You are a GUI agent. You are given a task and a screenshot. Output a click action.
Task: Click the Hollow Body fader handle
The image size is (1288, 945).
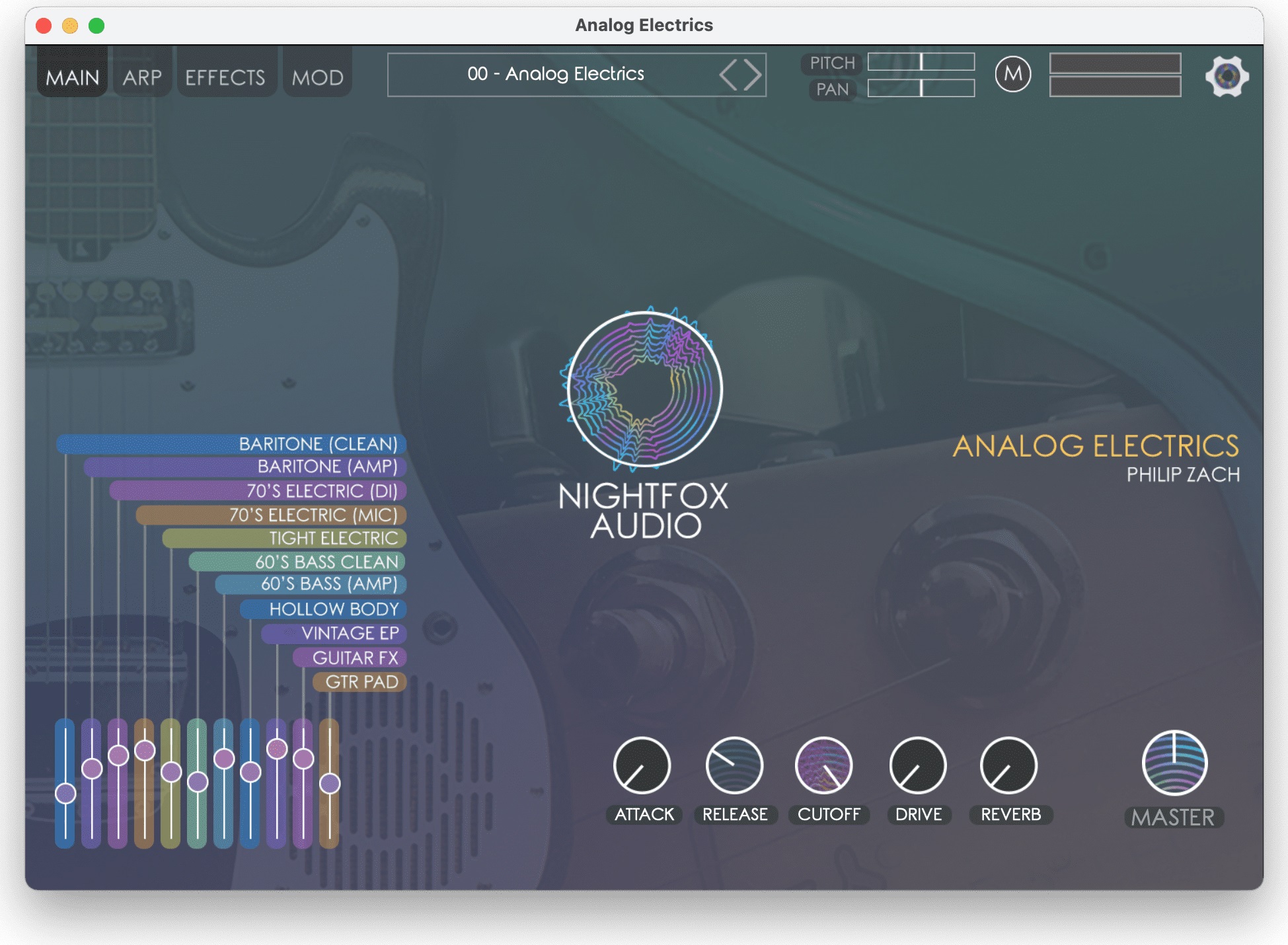[250, 771]
